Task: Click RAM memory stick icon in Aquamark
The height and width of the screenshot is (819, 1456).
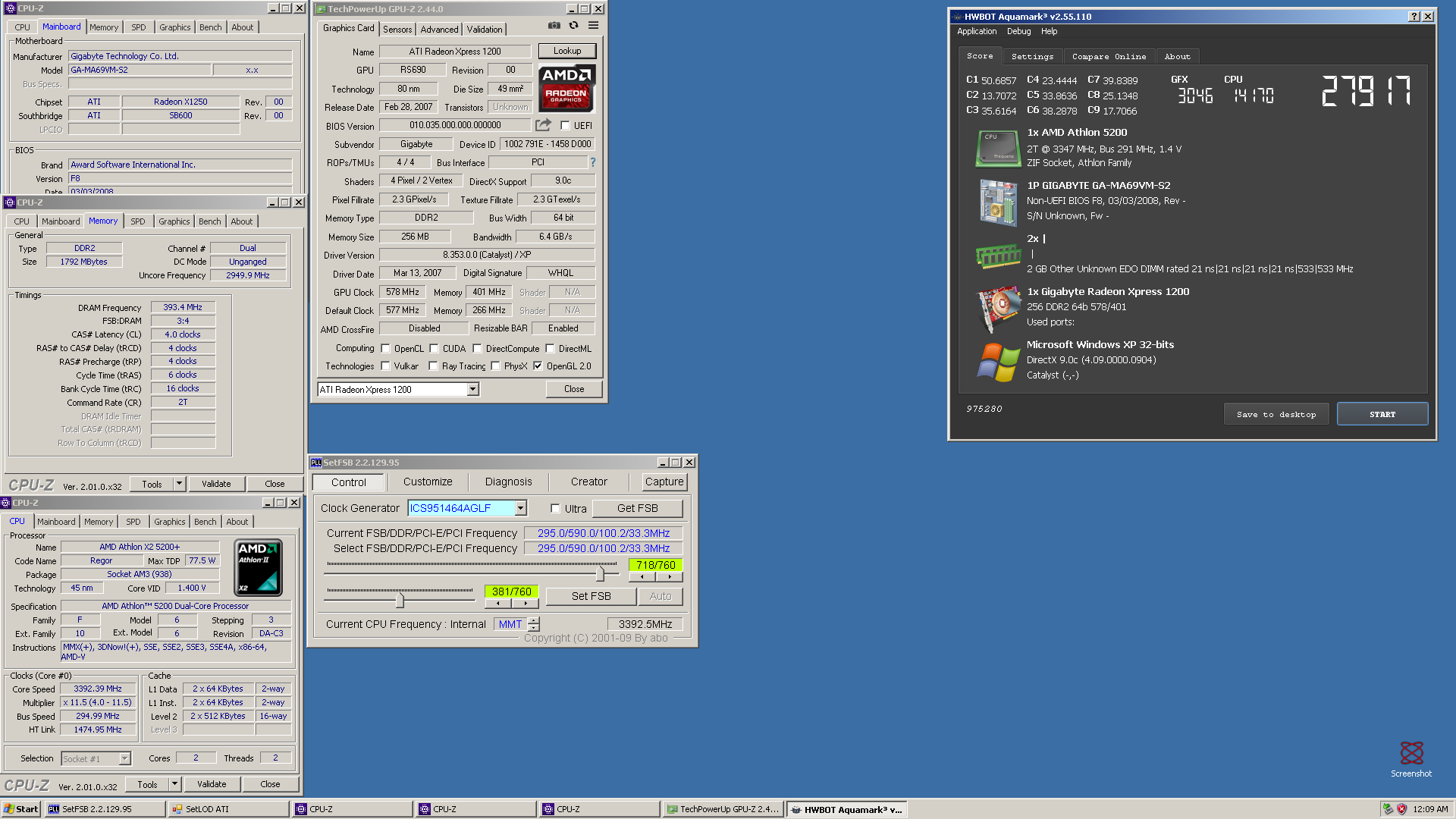Action: (x=998, y=256)
